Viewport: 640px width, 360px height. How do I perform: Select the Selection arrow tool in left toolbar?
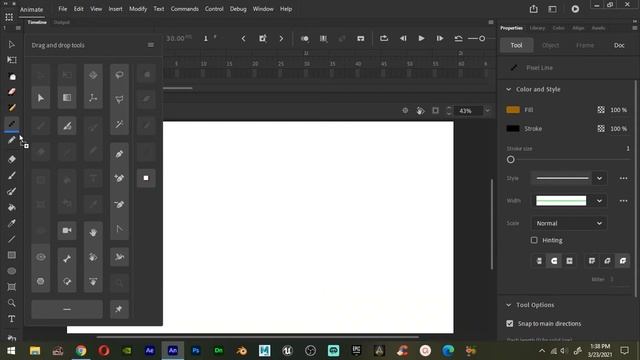tap(11, 44)
